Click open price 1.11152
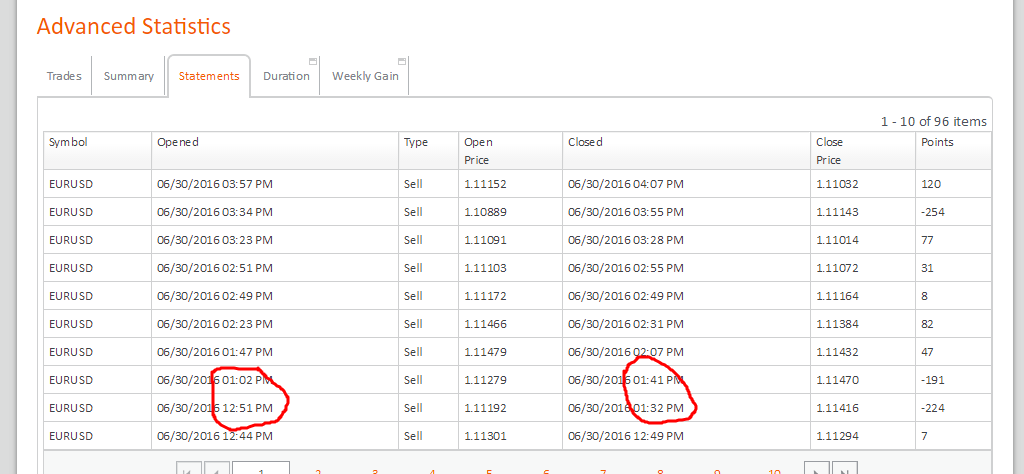The width and height of the screenshot is (1024, 474). coord(485,184)
